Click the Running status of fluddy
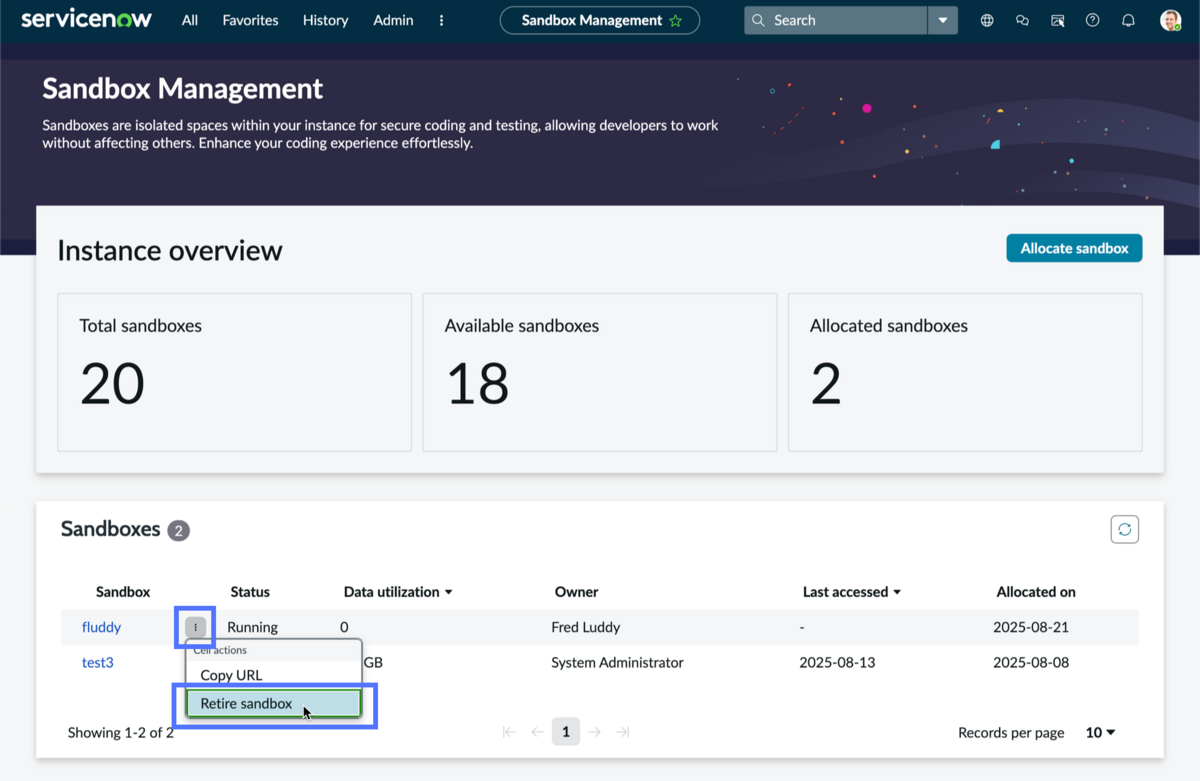 click(x=252, y=627)
